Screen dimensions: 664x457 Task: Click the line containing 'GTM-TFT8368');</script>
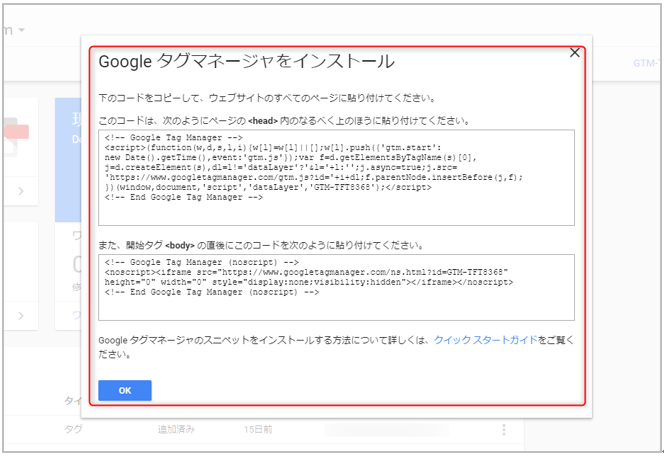(x=268, y=187)
